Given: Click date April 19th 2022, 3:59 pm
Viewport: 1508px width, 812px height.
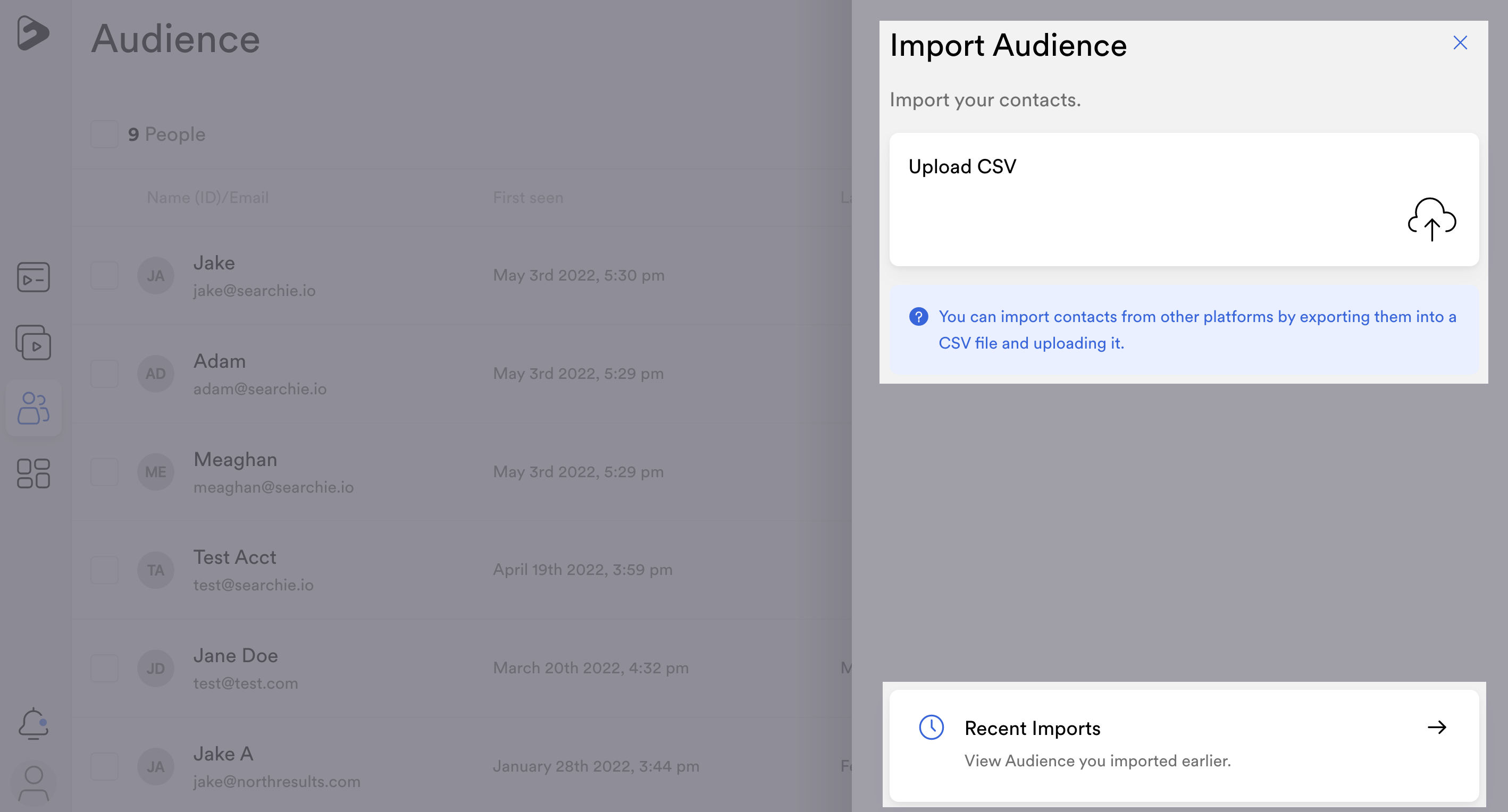Looking at the screenshot, I should [x=582, y=570].
